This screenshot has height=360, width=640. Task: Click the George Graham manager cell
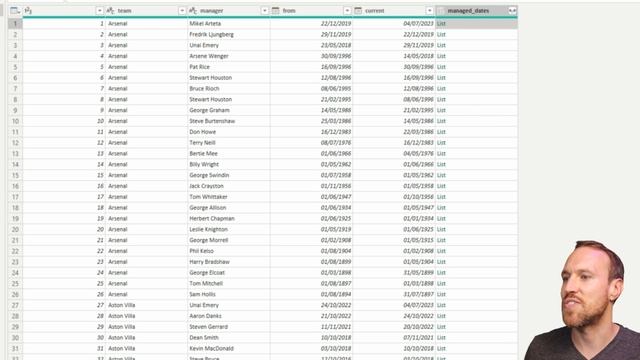coord(229,110)
